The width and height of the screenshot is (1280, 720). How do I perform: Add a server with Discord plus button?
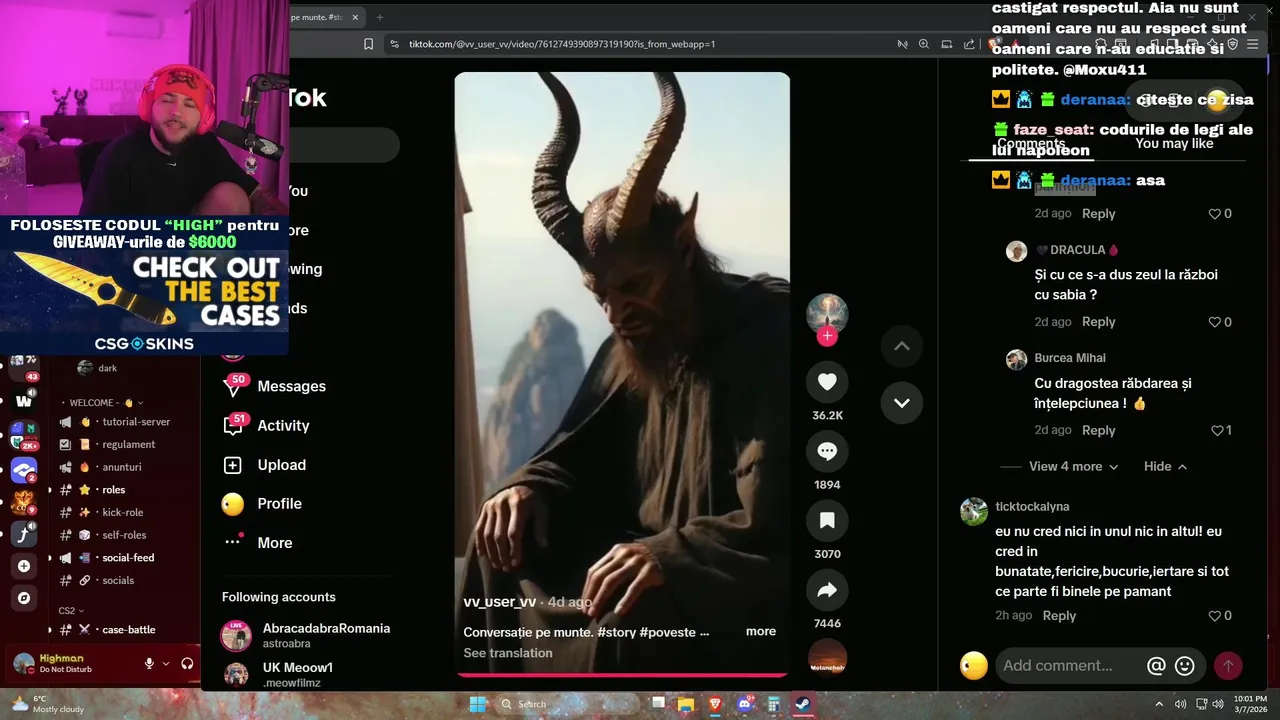tap(24, 566)
